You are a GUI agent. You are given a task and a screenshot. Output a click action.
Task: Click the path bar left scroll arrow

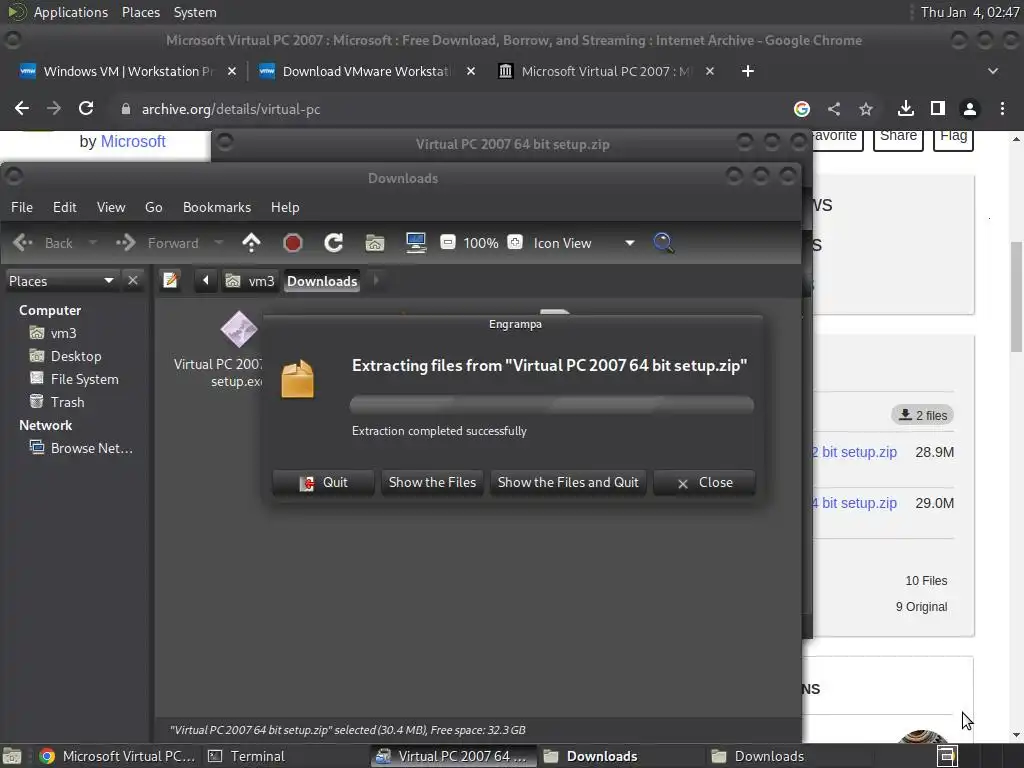click(x=206, y=281)
